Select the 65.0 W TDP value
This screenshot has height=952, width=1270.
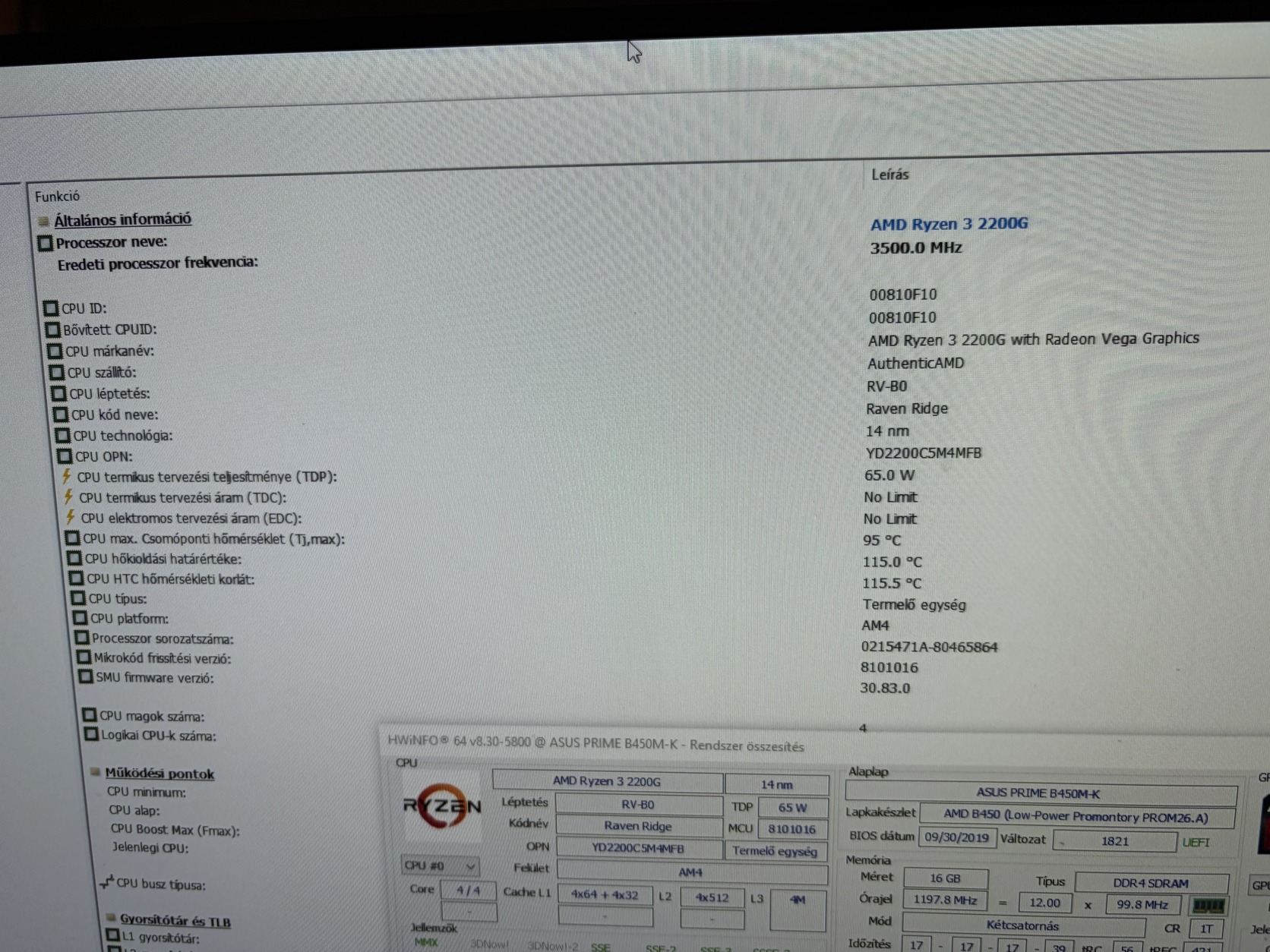click(x=889, y=475)
